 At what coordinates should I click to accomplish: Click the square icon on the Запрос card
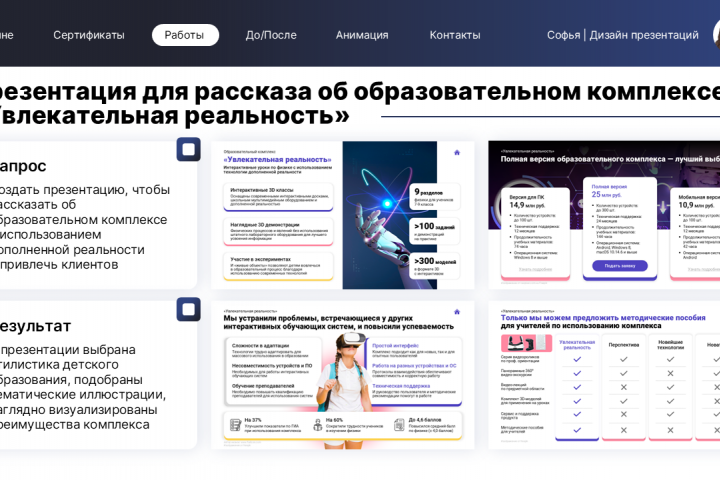[x=188, y=149]
